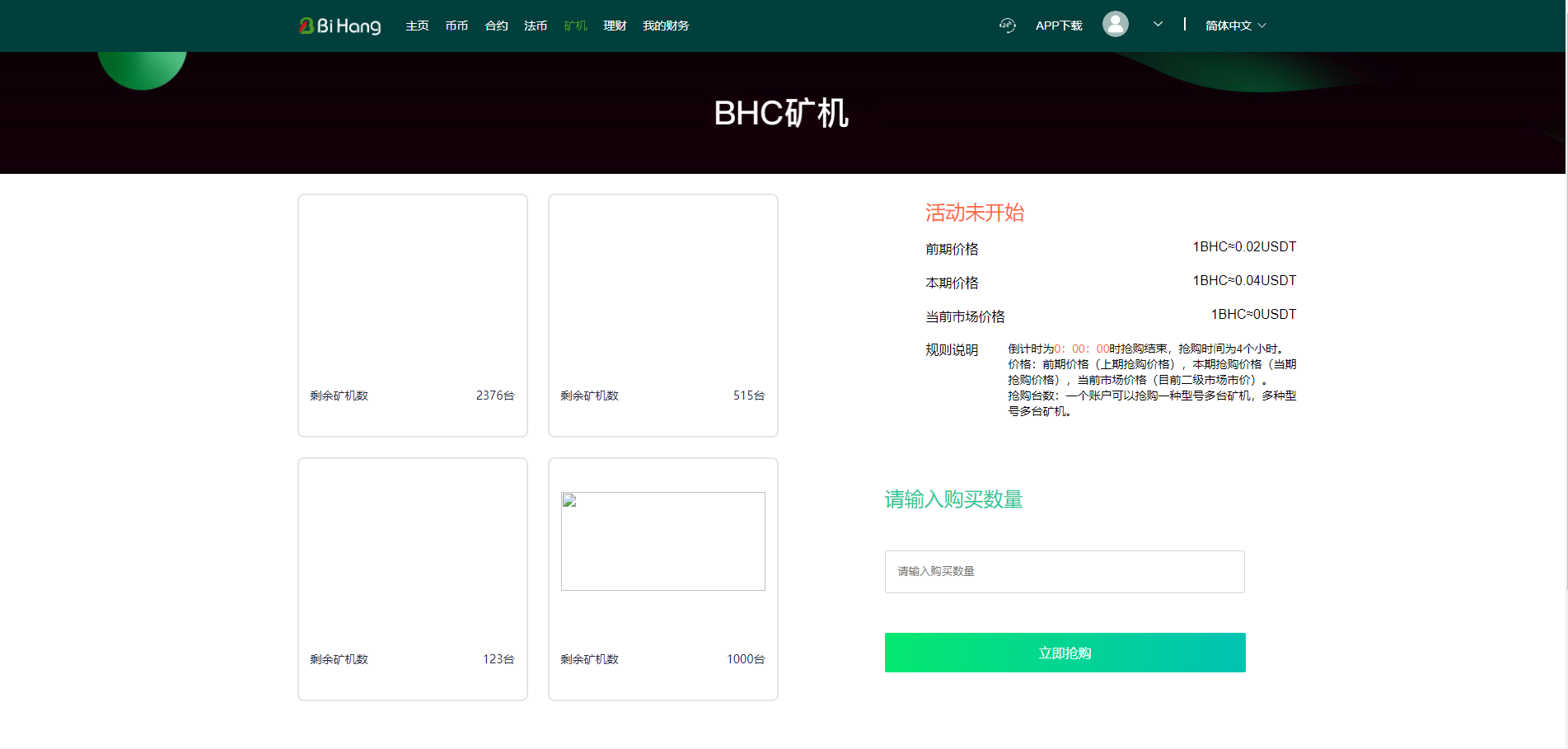Open the 简体中文 language dropdown
Image resolution: width=1568 pixels, height=749 pixels.
pyautogui.click(x=1235, y=26)
